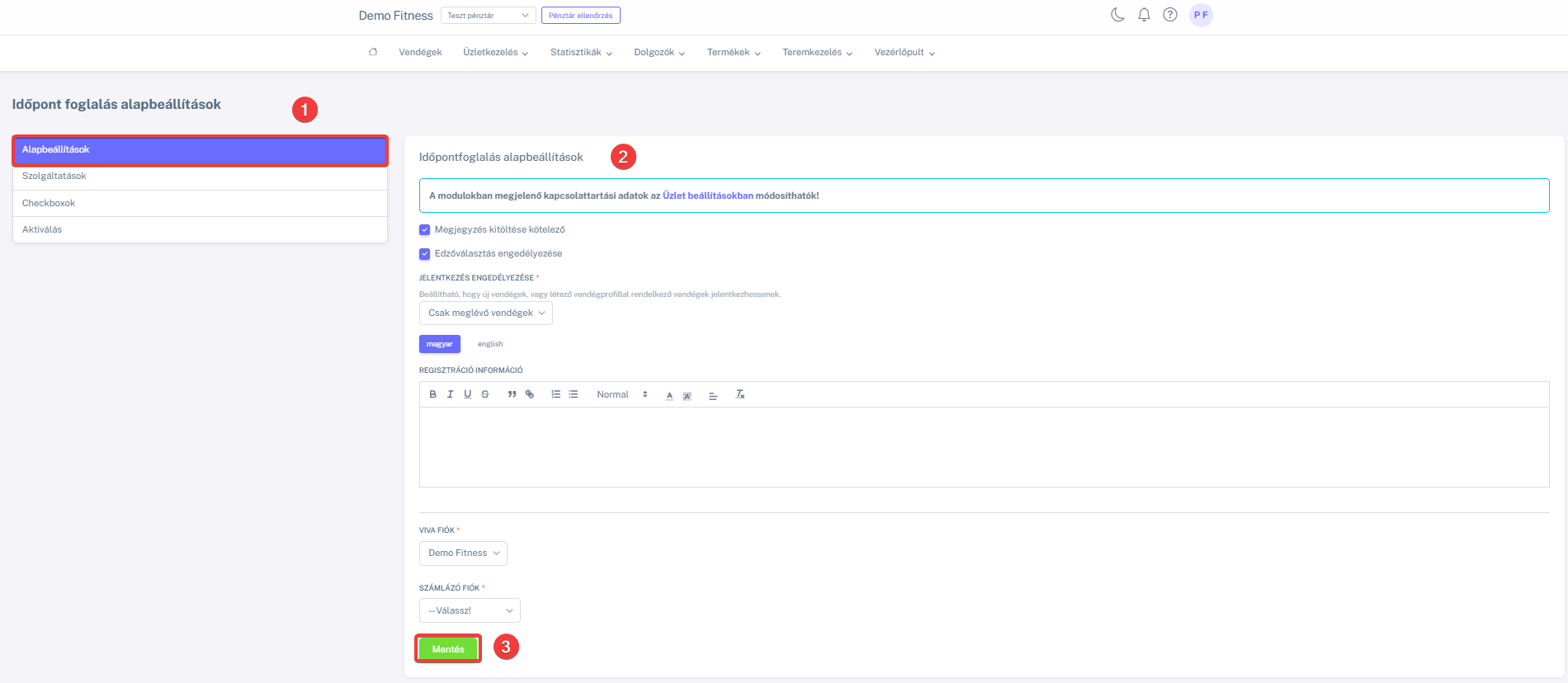Expand Teremkezelés menu
Screen dimensions: 1568x683
(x=817, y=52)
